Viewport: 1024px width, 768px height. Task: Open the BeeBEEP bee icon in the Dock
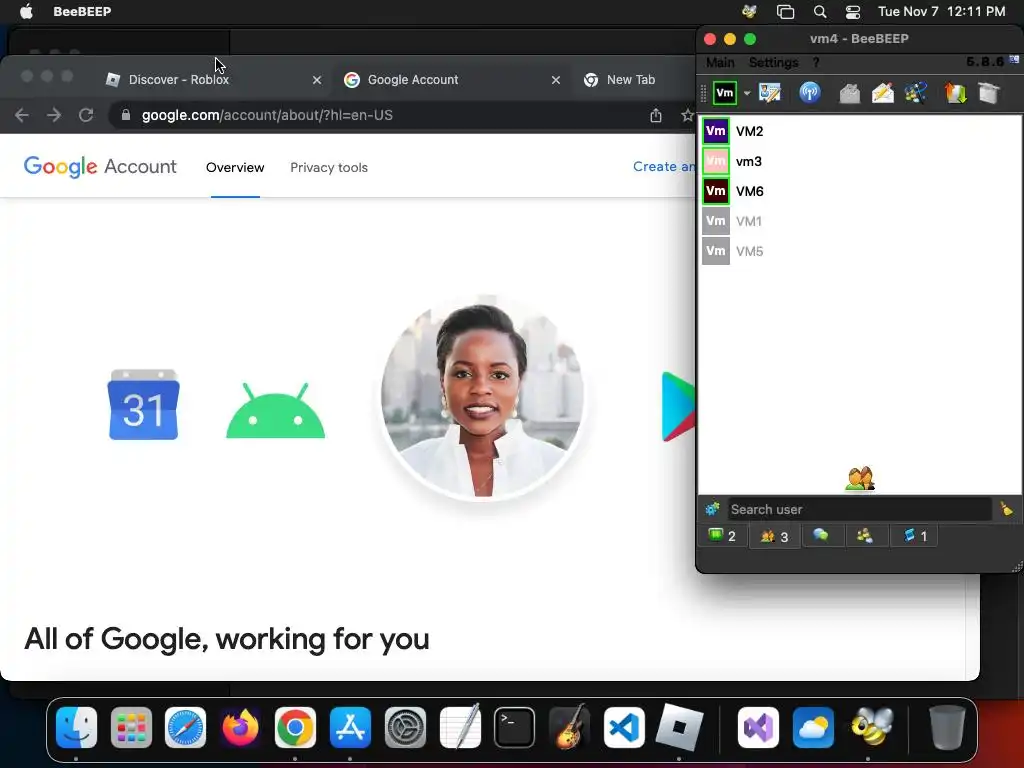pos(872,726)
